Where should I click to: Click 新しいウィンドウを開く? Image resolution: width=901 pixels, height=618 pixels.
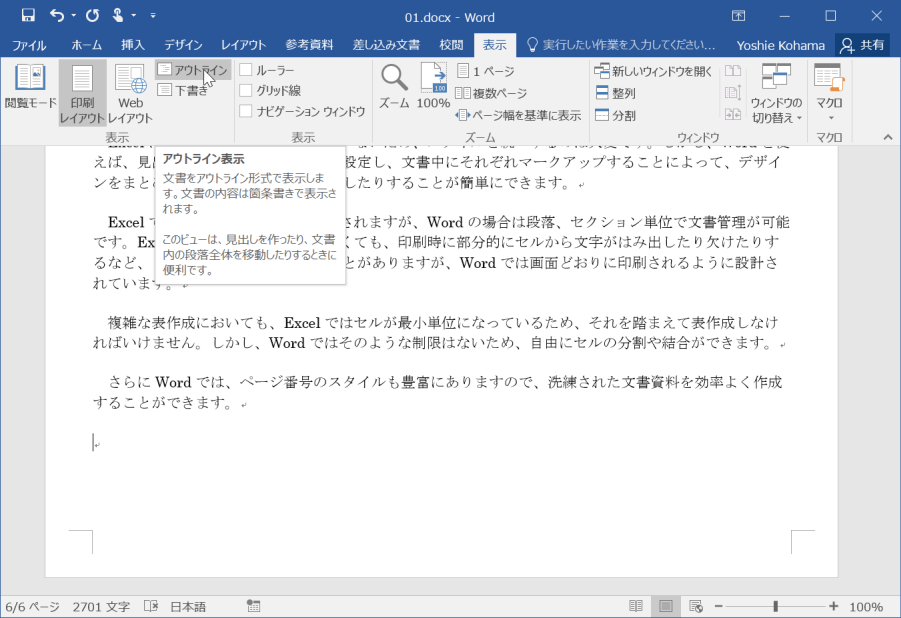pyautogui.click(x=653, y=71)
